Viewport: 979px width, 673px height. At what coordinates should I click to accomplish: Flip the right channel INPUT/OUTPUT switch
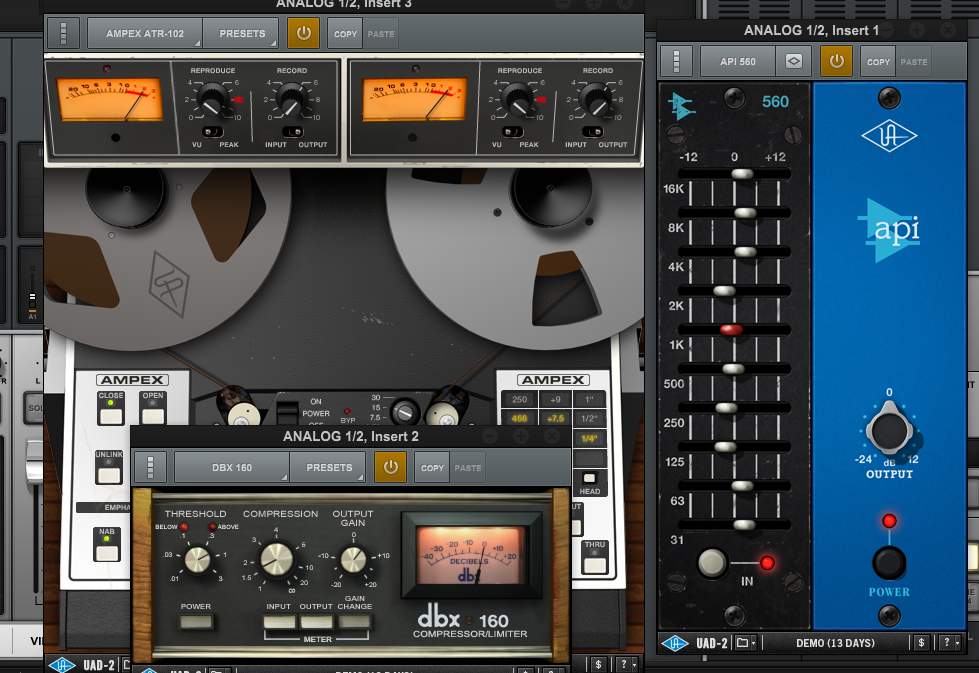[x=592, y=132]
